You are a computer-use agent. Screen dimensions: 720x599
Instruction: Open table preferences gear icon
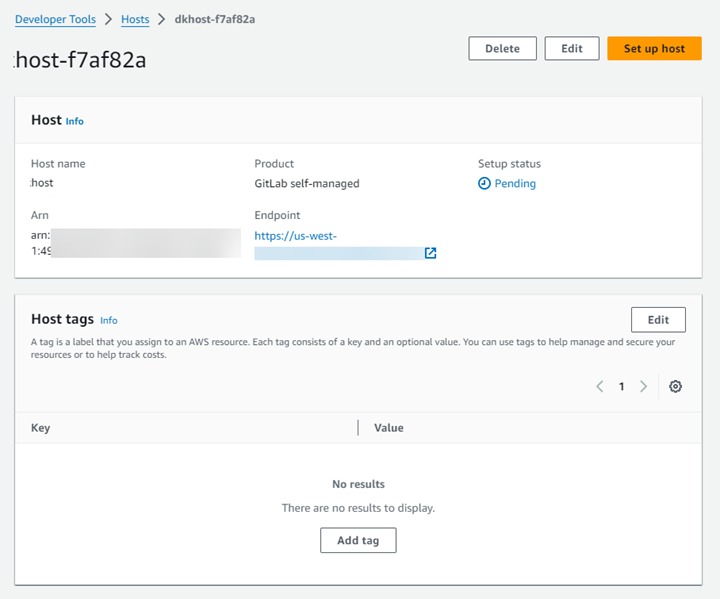pyautogui.click(x=676, y=387)
